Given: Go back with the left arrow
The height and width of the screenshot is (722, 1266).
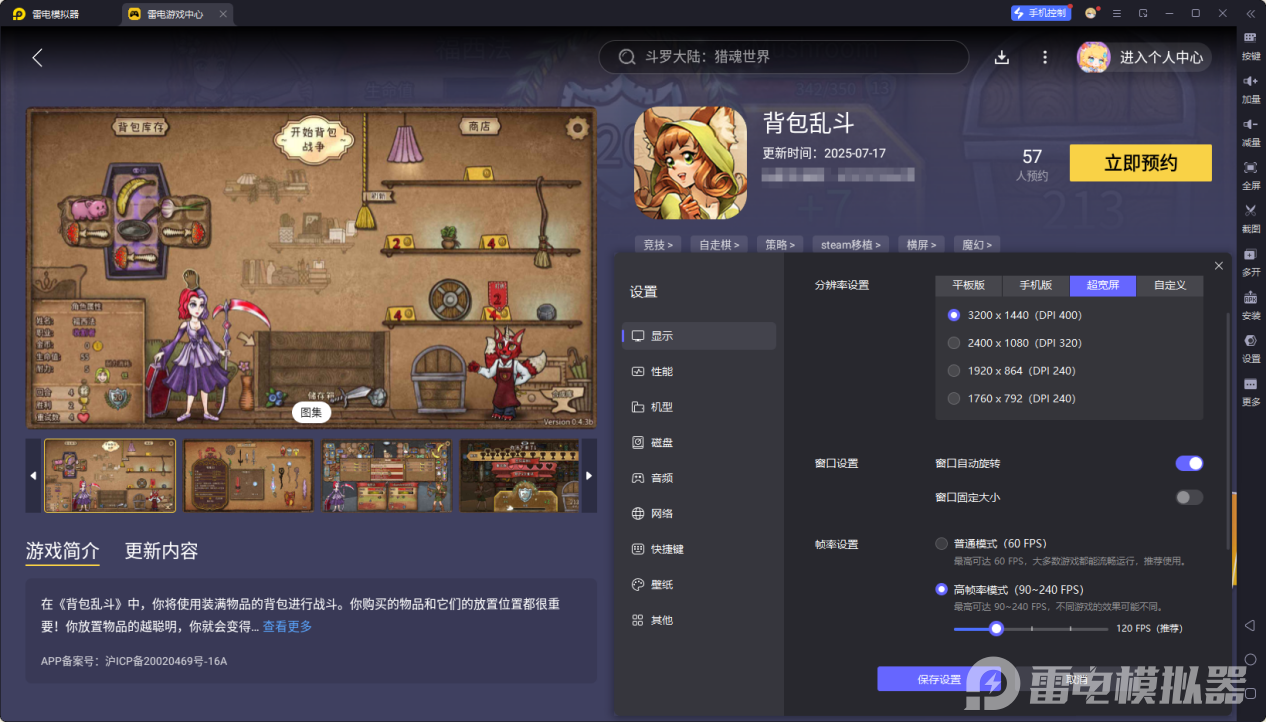Looking at the screenshot, I should pos(37,57).
